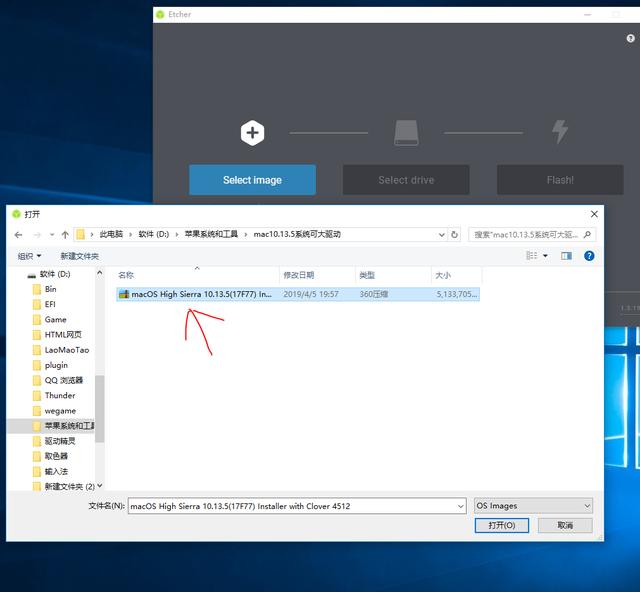Click the 取消 button
This screenshot has height=592, width=640.
coord(565,525)
